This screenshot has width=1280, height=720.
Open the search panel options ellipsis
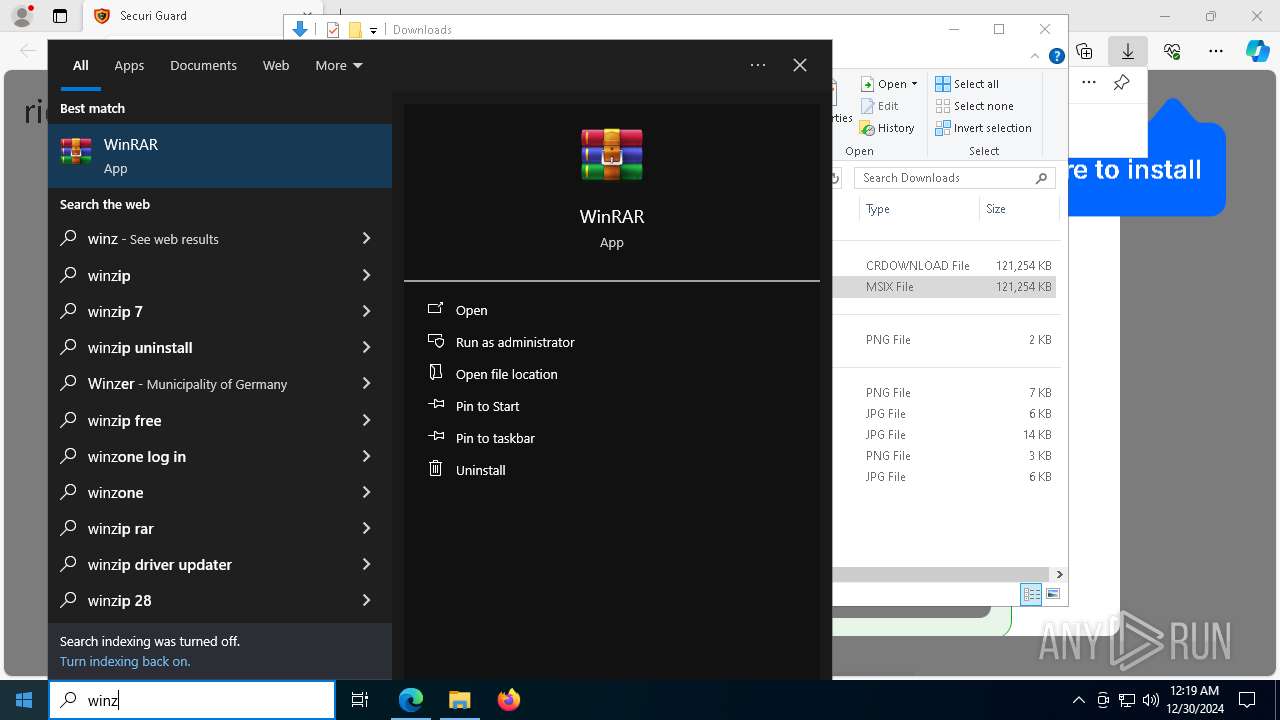(758, 65)
